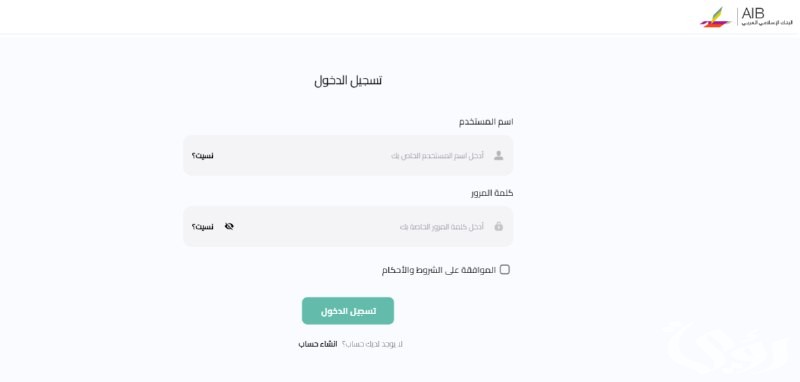Click the الموافقة على الشروط والأحكام label text
The image size is (800, 382).
[x=439, y=270]
